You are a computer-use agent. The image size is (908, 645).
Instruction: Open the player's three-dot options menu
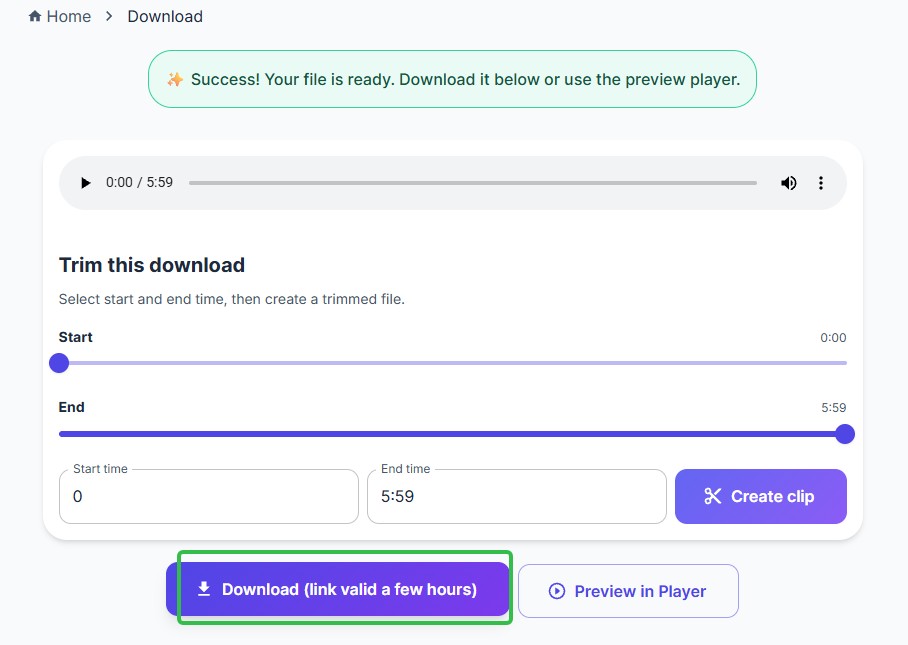coord(821,182)
